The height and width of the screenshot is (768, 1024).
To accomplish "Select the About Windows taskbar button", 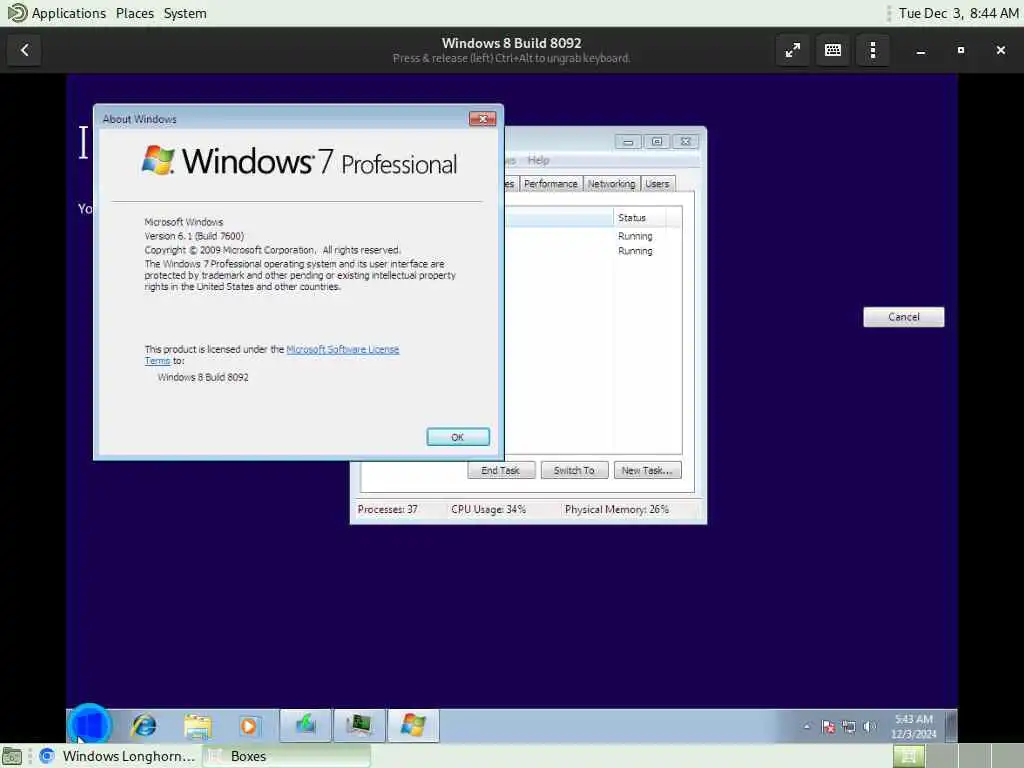I will click(x=413, y=726).
